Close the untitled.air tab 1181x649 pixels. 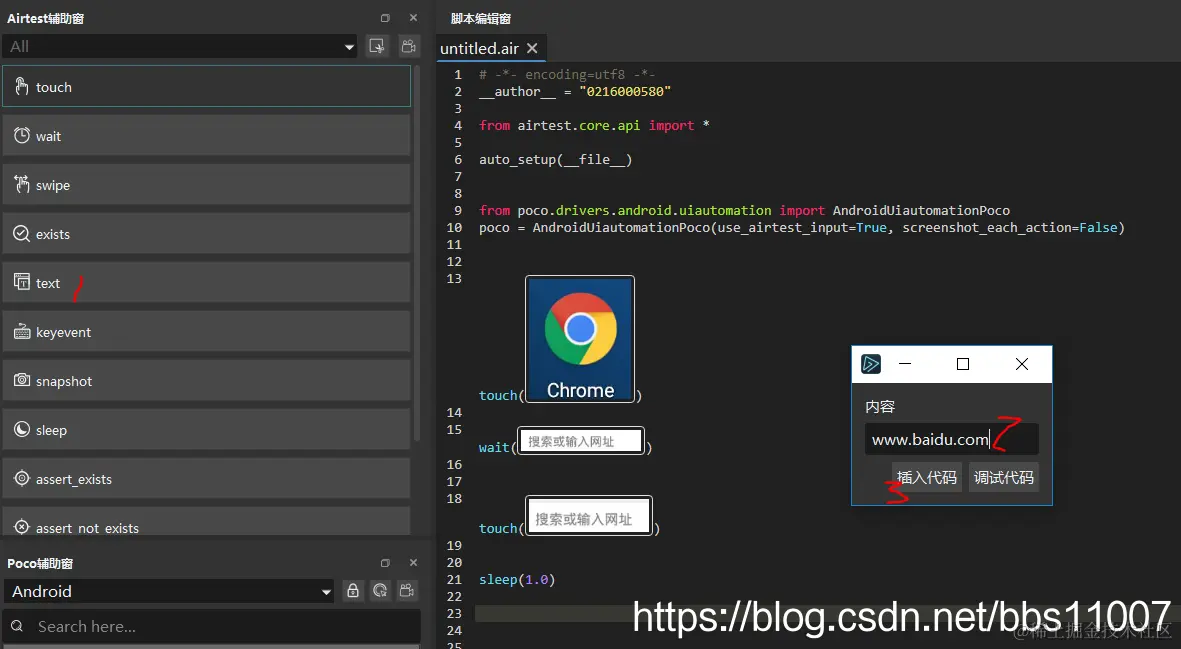[533, 48]
